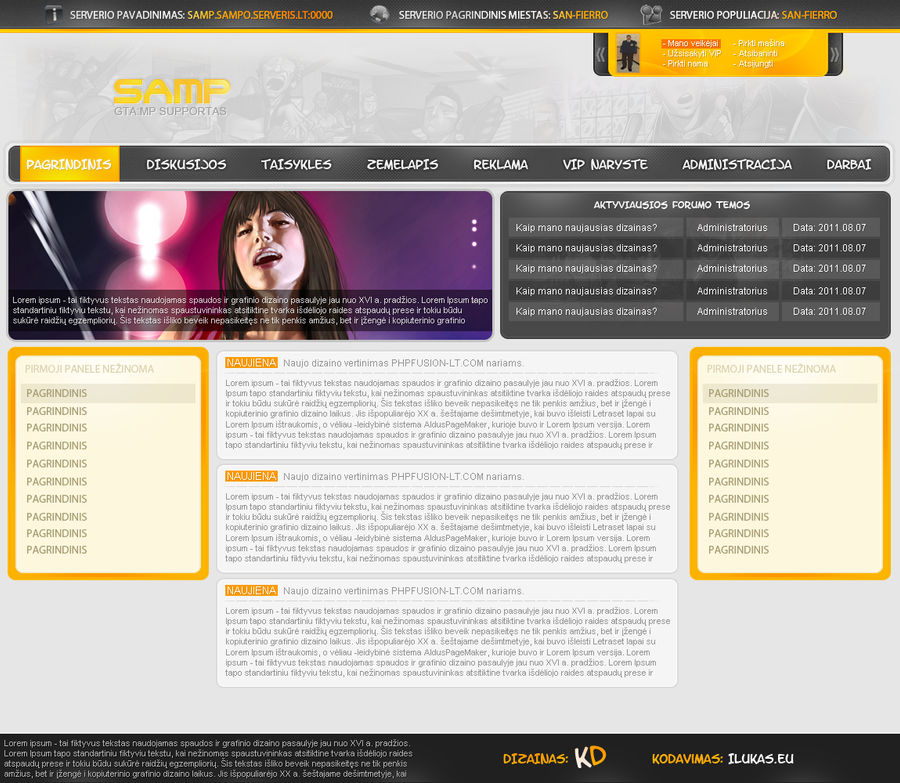The height and width of the screenshot is (783, 900).
Task: Click the info icon beside Serverio Pavadinimas
Action: (x=53, y=14)
